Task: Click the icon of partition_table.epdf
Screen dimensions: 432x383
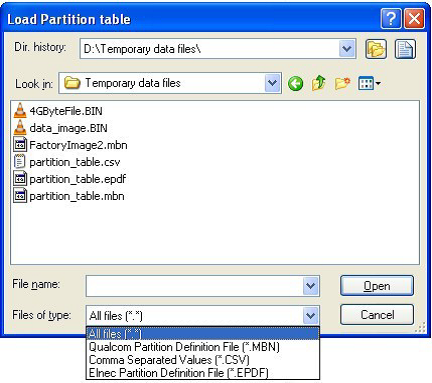Action: tap(20, 179)
